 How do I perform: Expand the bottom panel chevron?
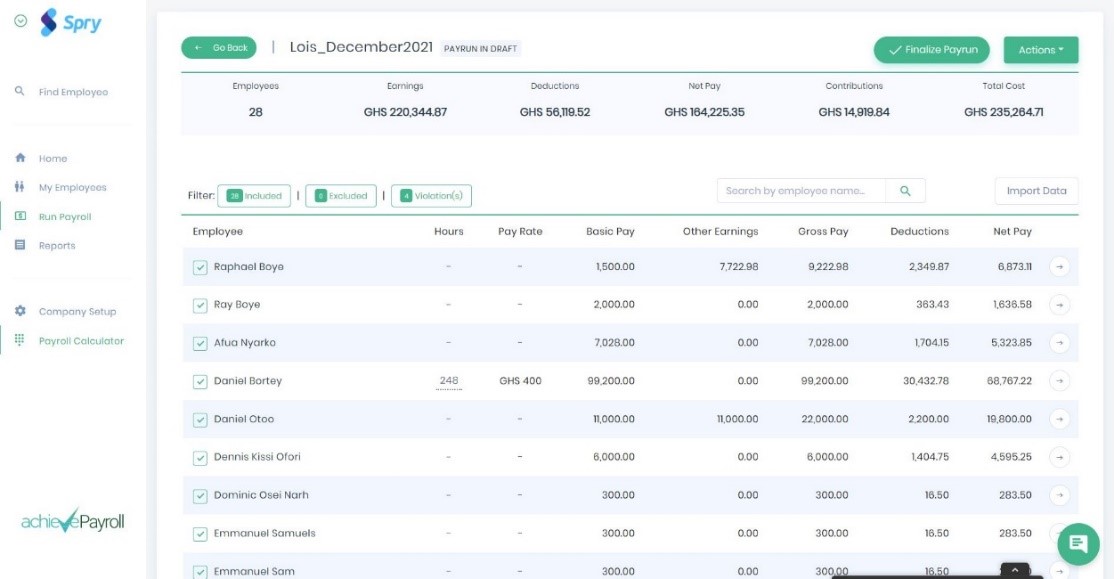pos(1015,570)
